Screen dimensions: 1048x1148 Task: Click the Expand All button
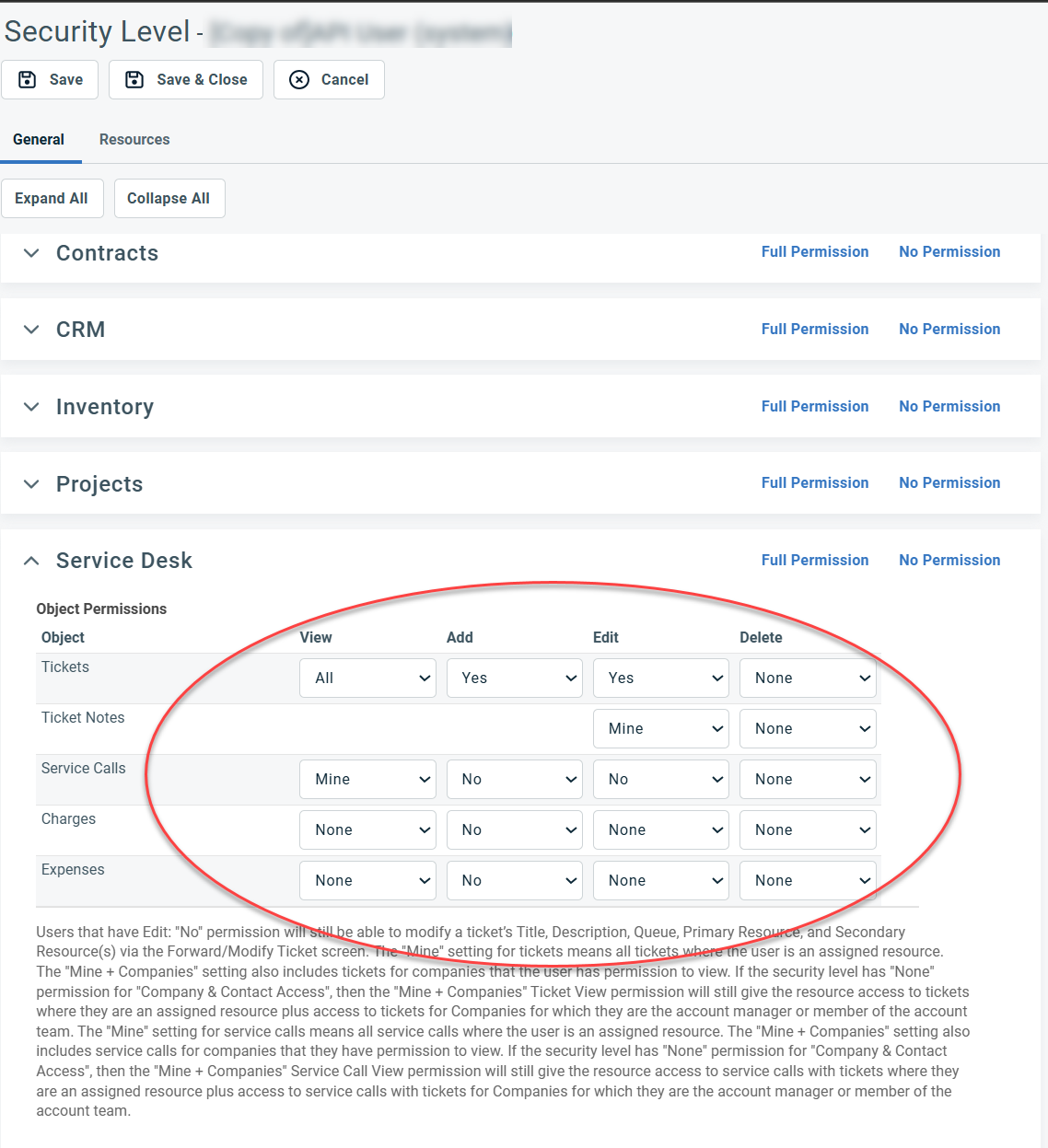pyautogui.click(x=52, y=199)
